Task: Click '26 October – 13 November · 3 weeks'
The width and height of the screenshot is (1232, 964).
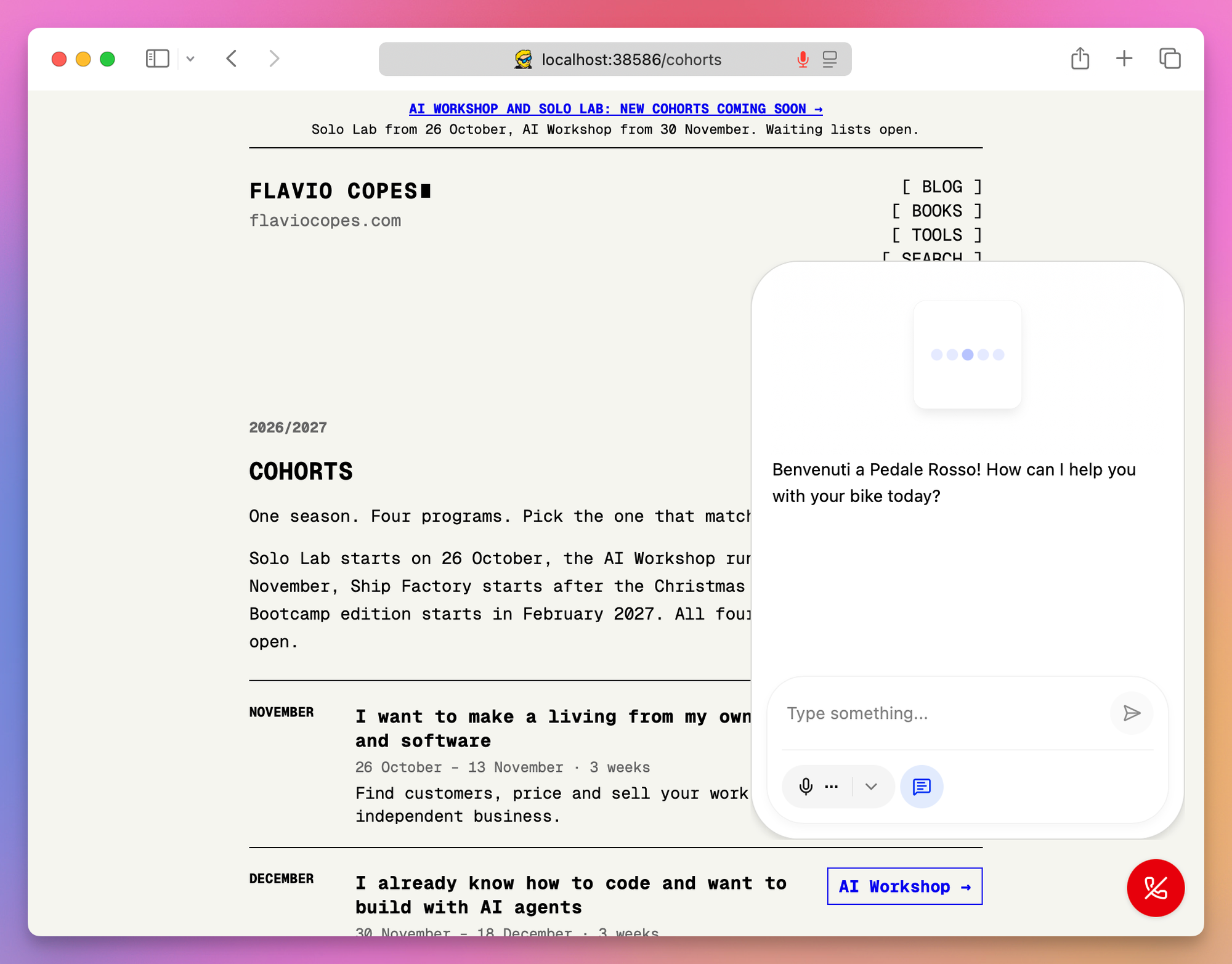Action: pos(503,768)
